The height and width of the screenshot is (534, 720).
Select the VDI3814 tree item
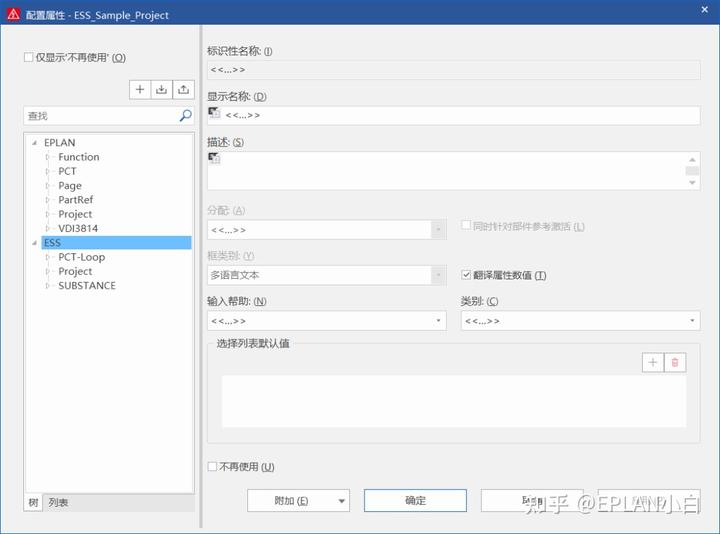(78, 228)
